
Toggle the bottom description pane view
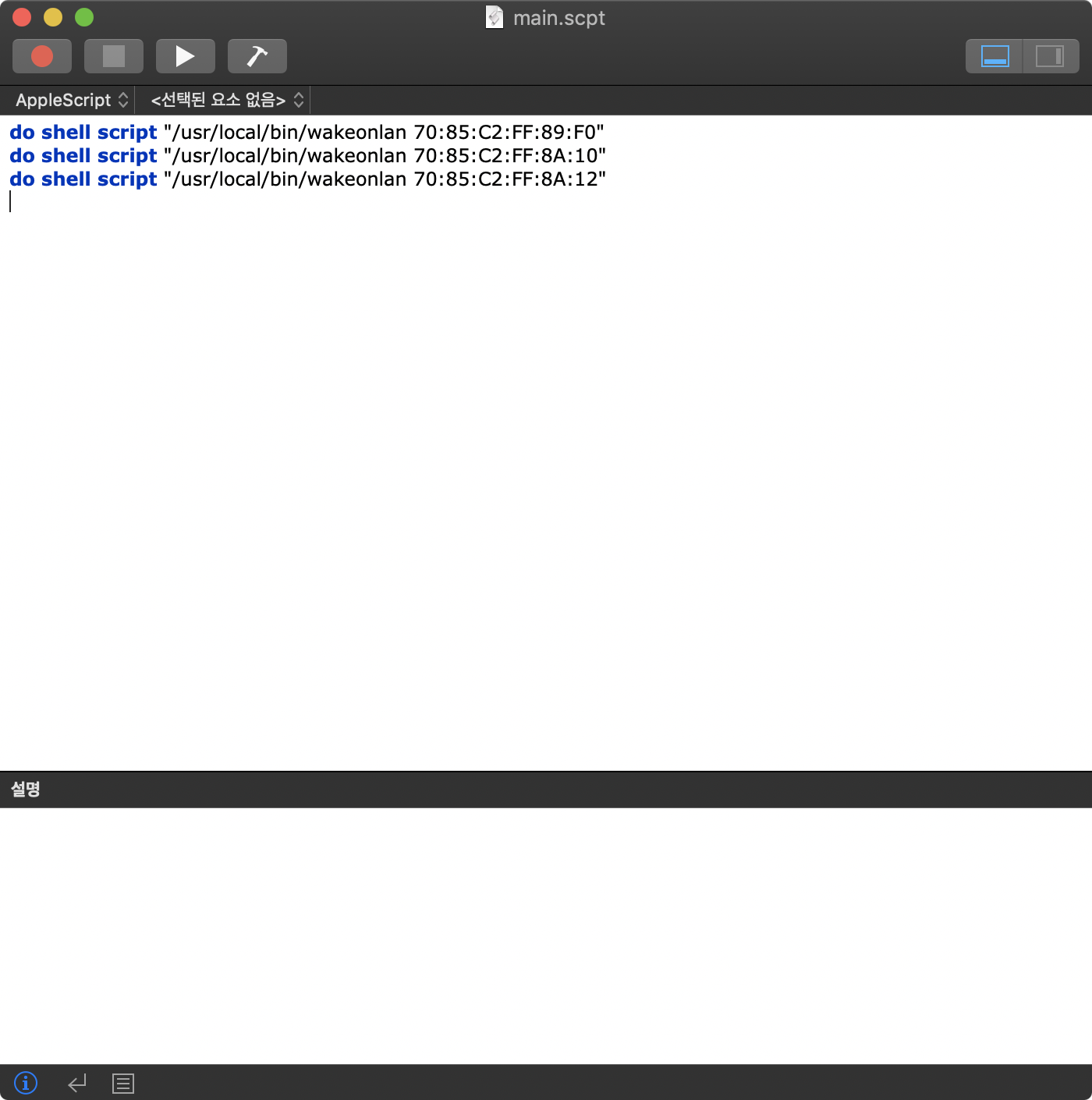pyautogui.click(x=994, y=56)
